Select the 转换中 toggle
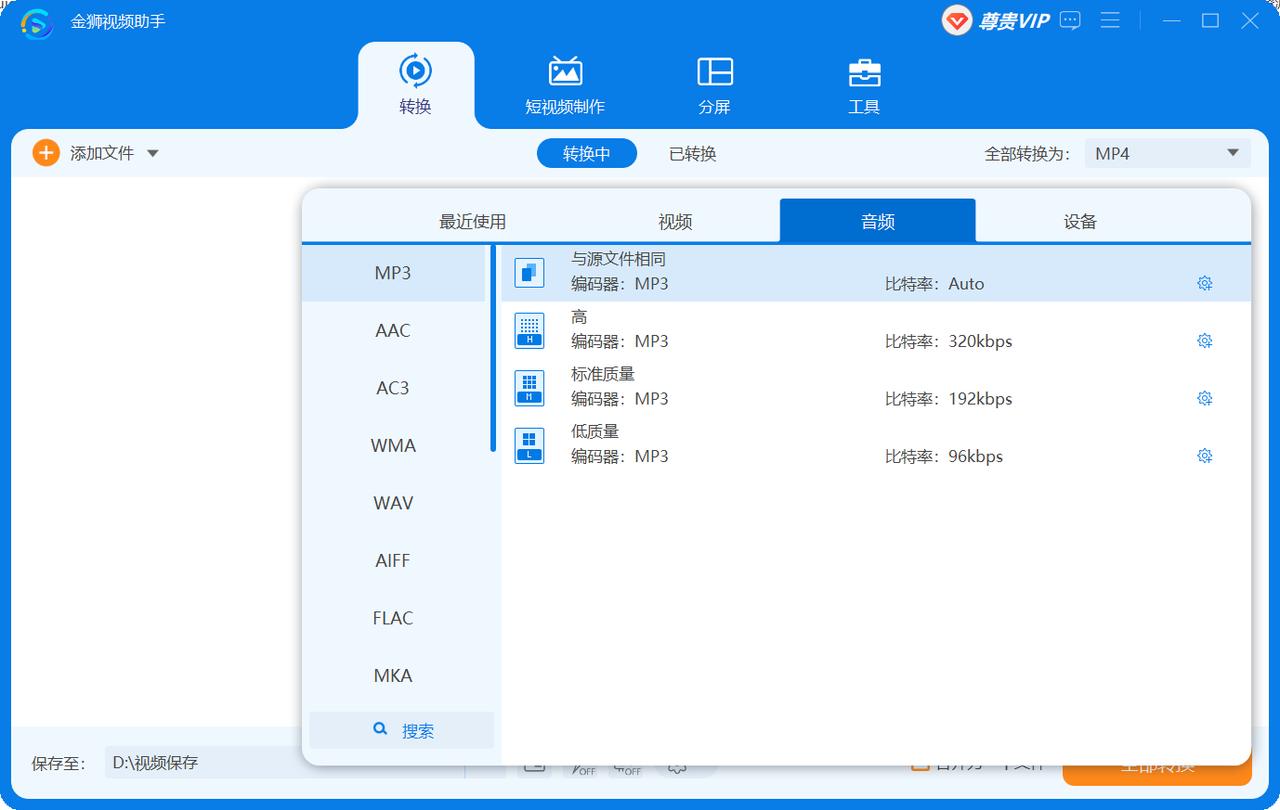The width and height of the screenshot is (1280, 810). point(586,153)
